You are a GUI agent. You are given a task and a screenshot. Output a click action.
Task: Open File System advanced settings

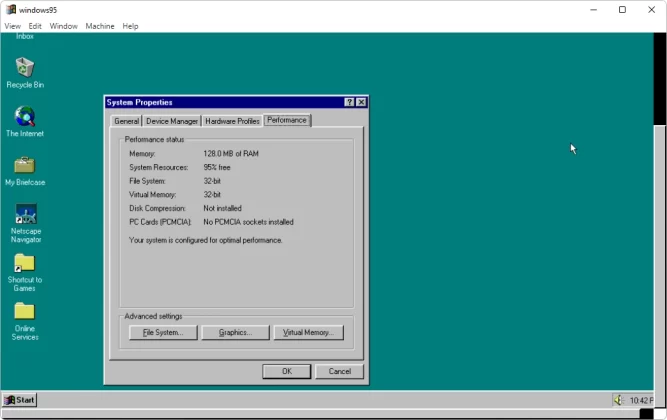click(x=163, y=332)
